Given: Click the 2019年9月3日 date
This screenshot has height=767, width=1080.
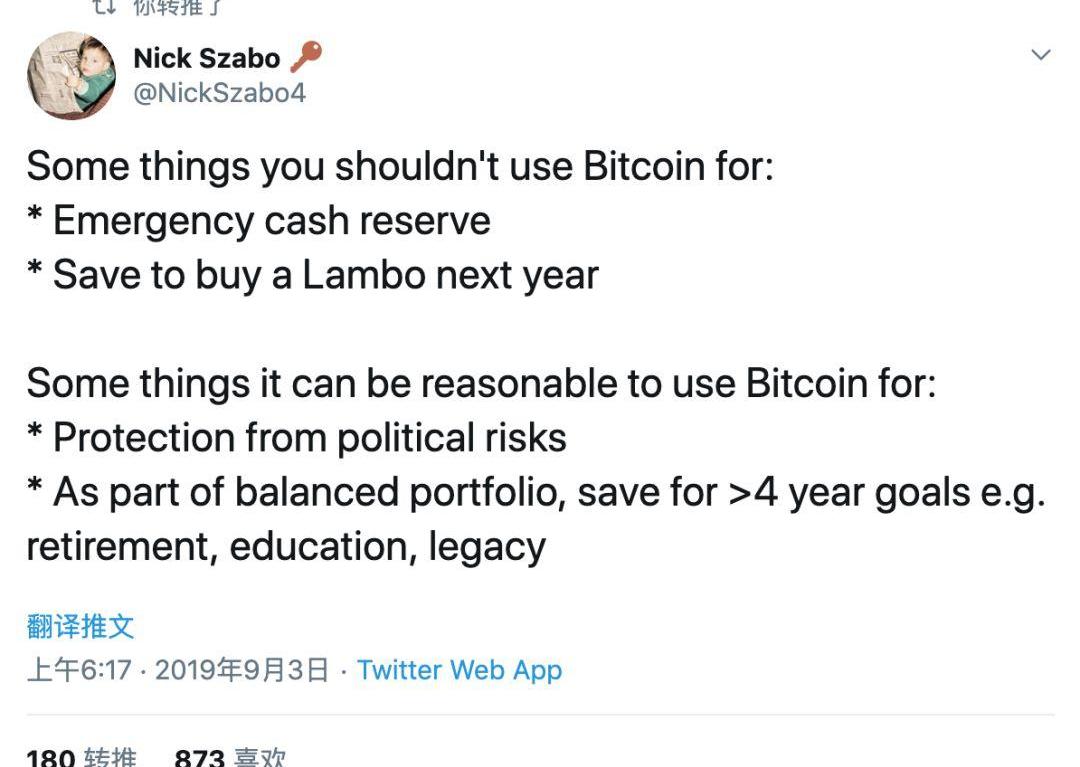Looking at the screenshot, I should point(242,670).
